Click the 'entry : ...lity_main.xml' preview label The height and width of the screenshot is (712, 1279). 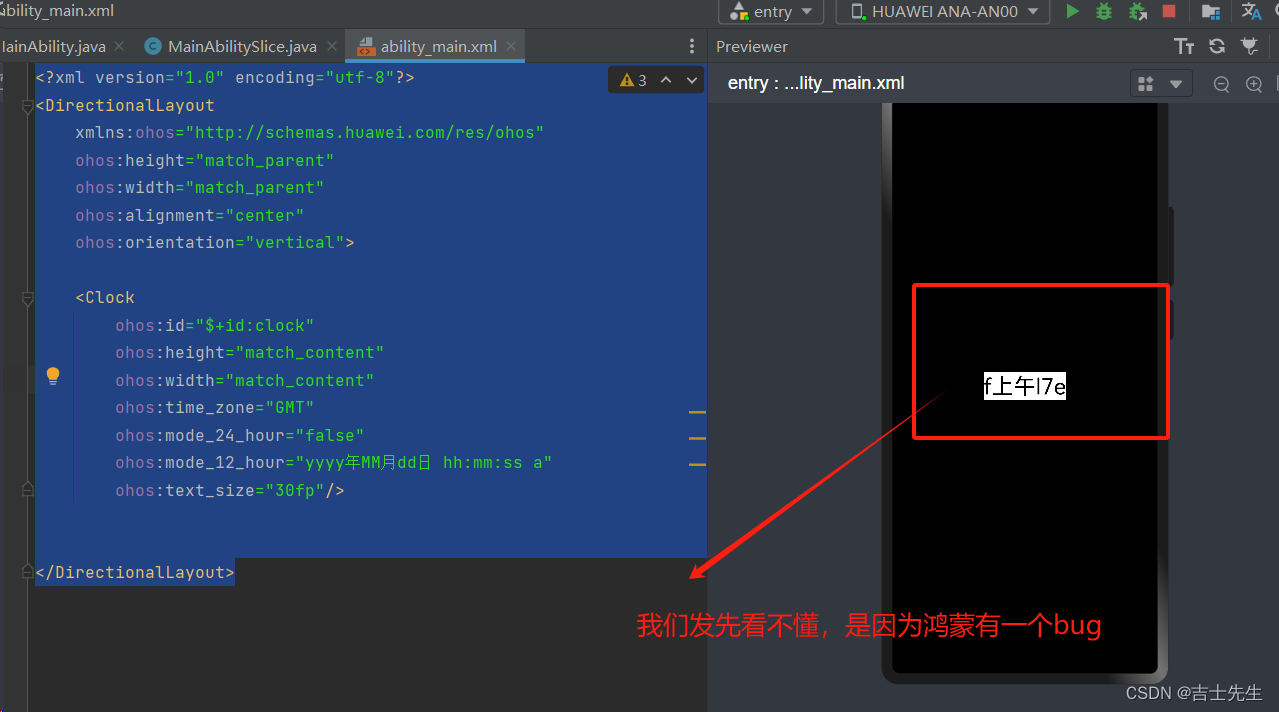[816, 83]
